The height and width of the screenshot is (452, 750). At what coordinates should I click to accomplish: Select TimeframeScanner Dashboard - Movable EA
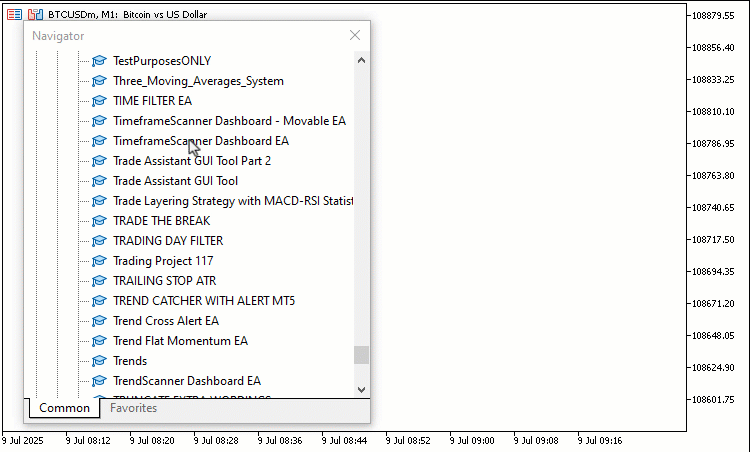pyautogui.click(x=230, y=121)
